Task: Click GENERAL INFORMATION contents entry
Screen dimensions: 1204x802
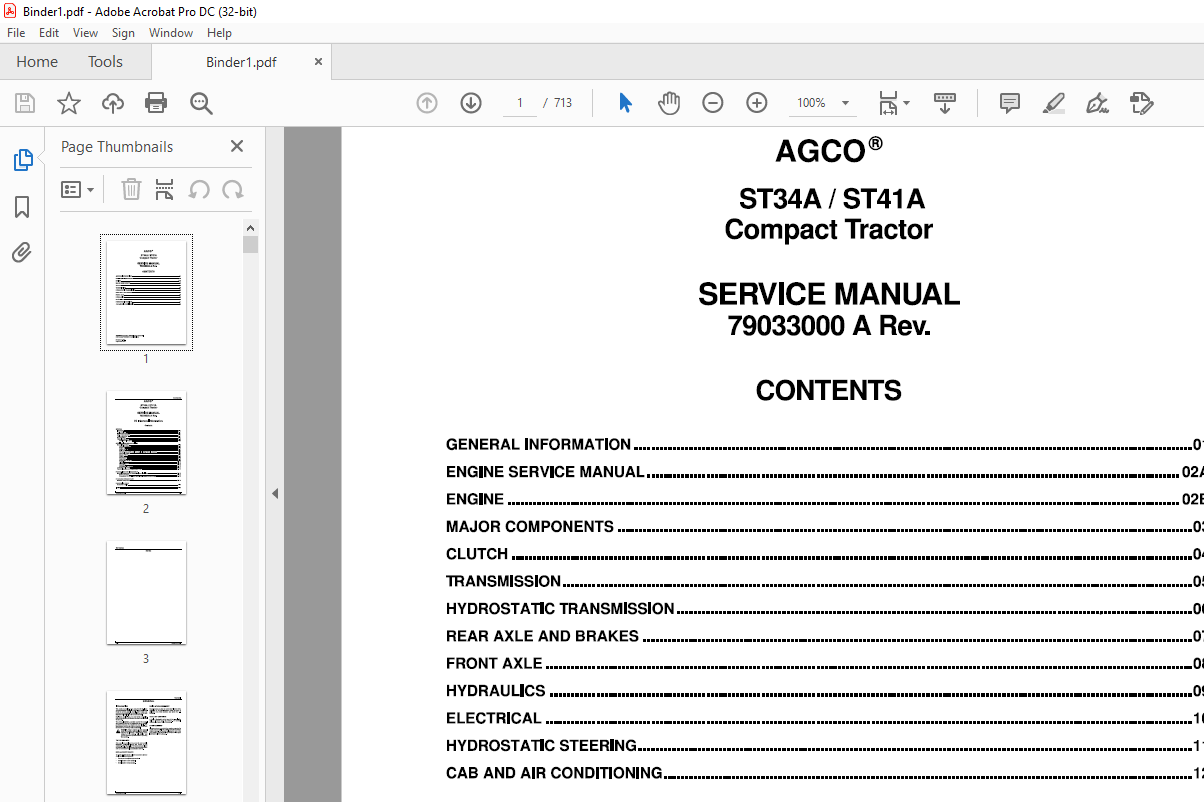Action: pyautogui.click(x=538, y=444)
